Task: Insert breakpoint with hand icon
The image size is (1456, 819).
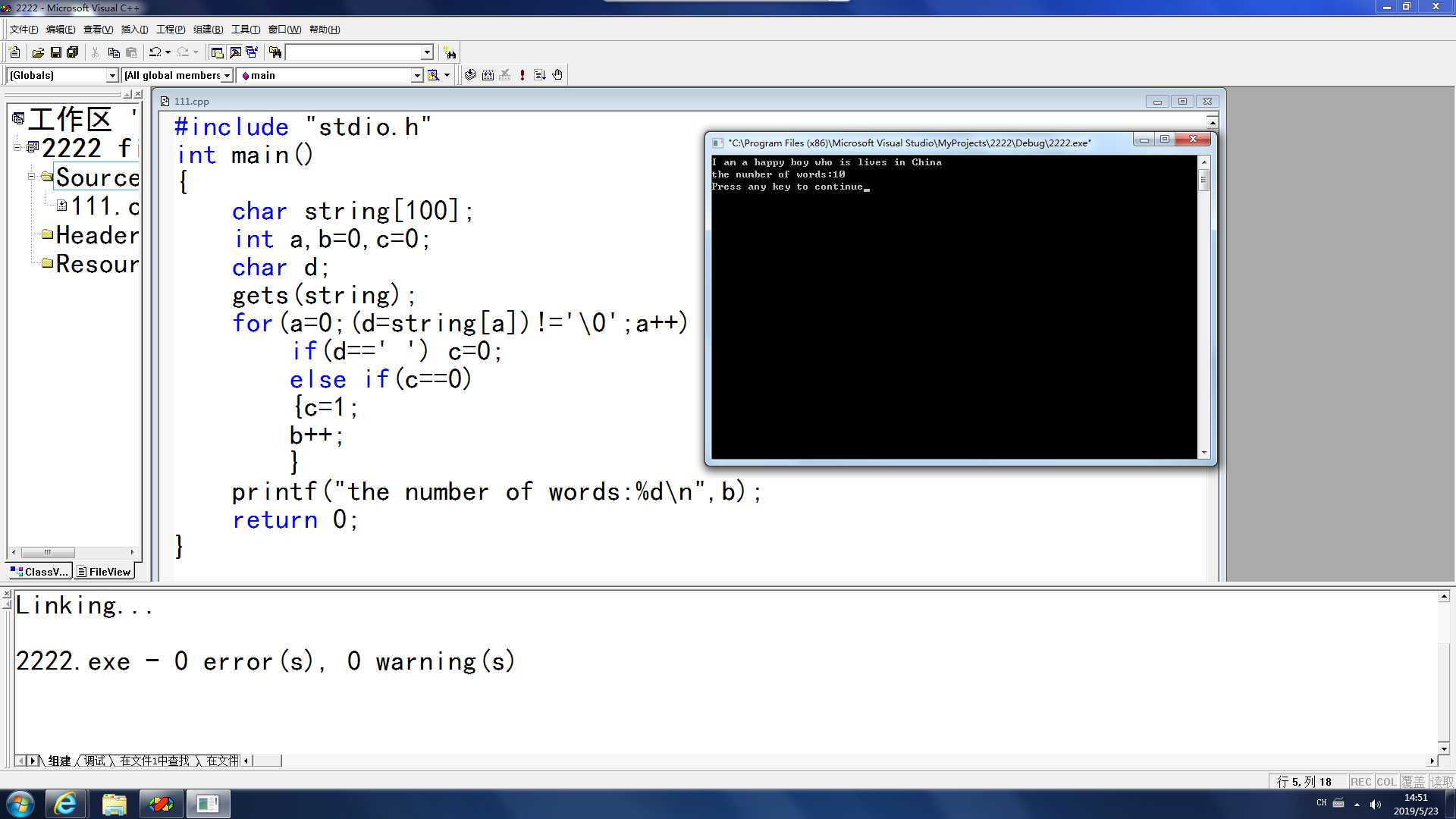Action: (557, 75)
